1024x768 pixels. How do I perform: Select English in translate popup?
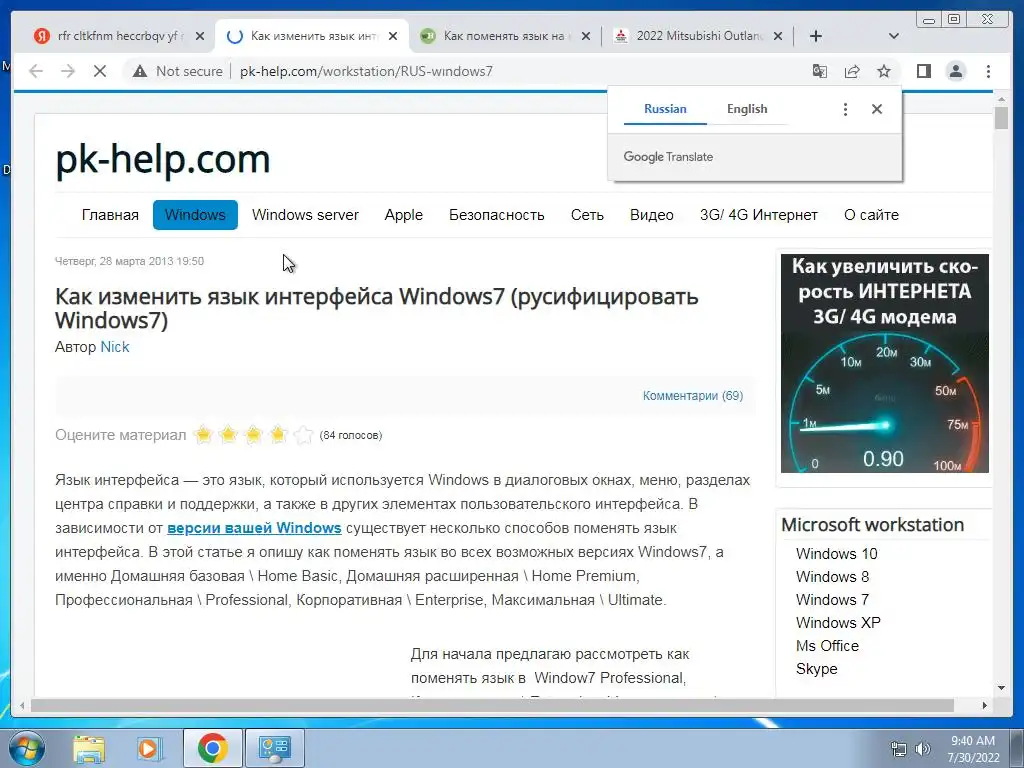pos(747,109)
